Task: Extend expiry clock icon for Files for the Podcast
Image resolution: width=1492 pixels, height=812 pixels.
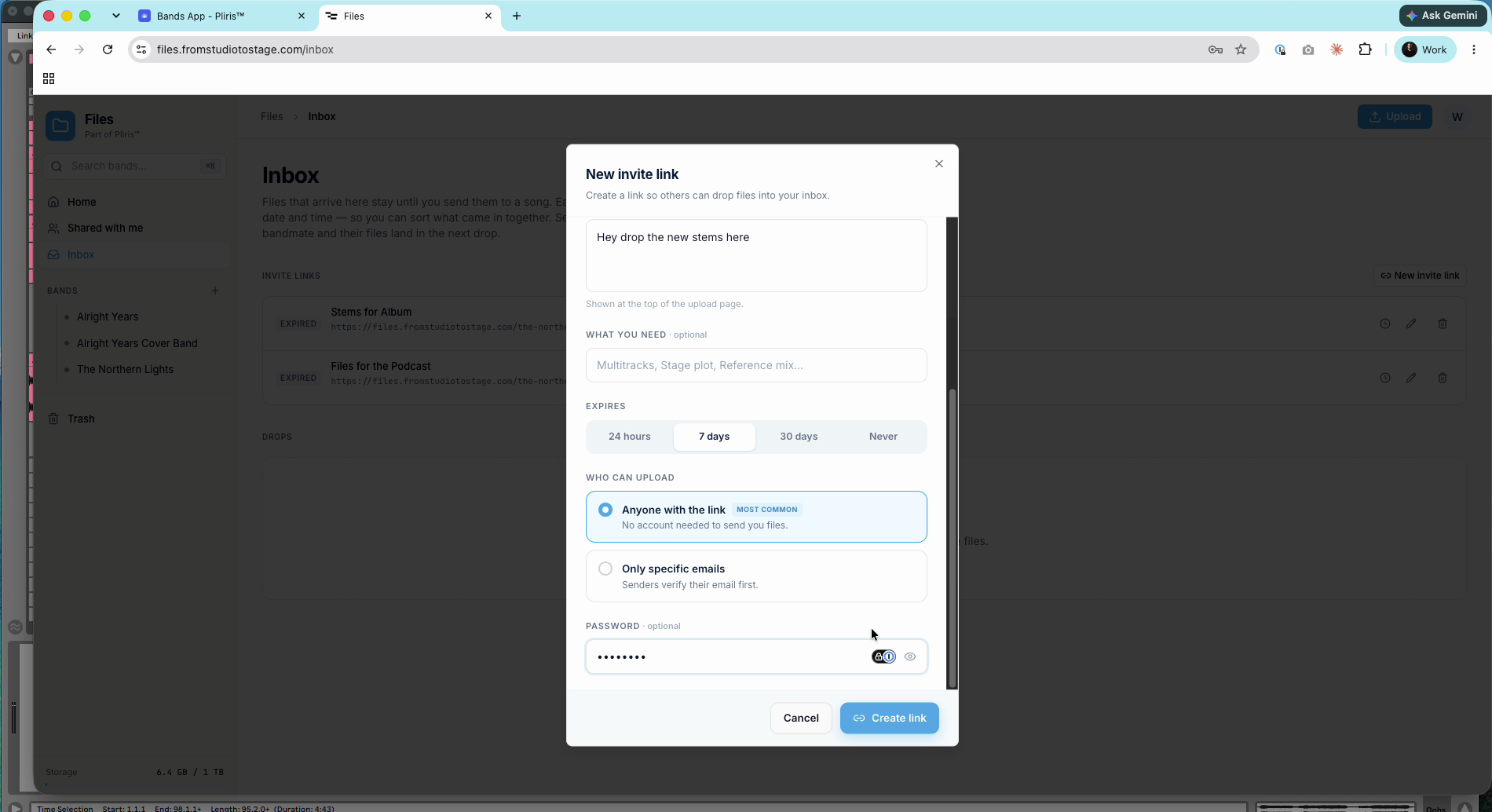Action: click(x=1385, y=378)
